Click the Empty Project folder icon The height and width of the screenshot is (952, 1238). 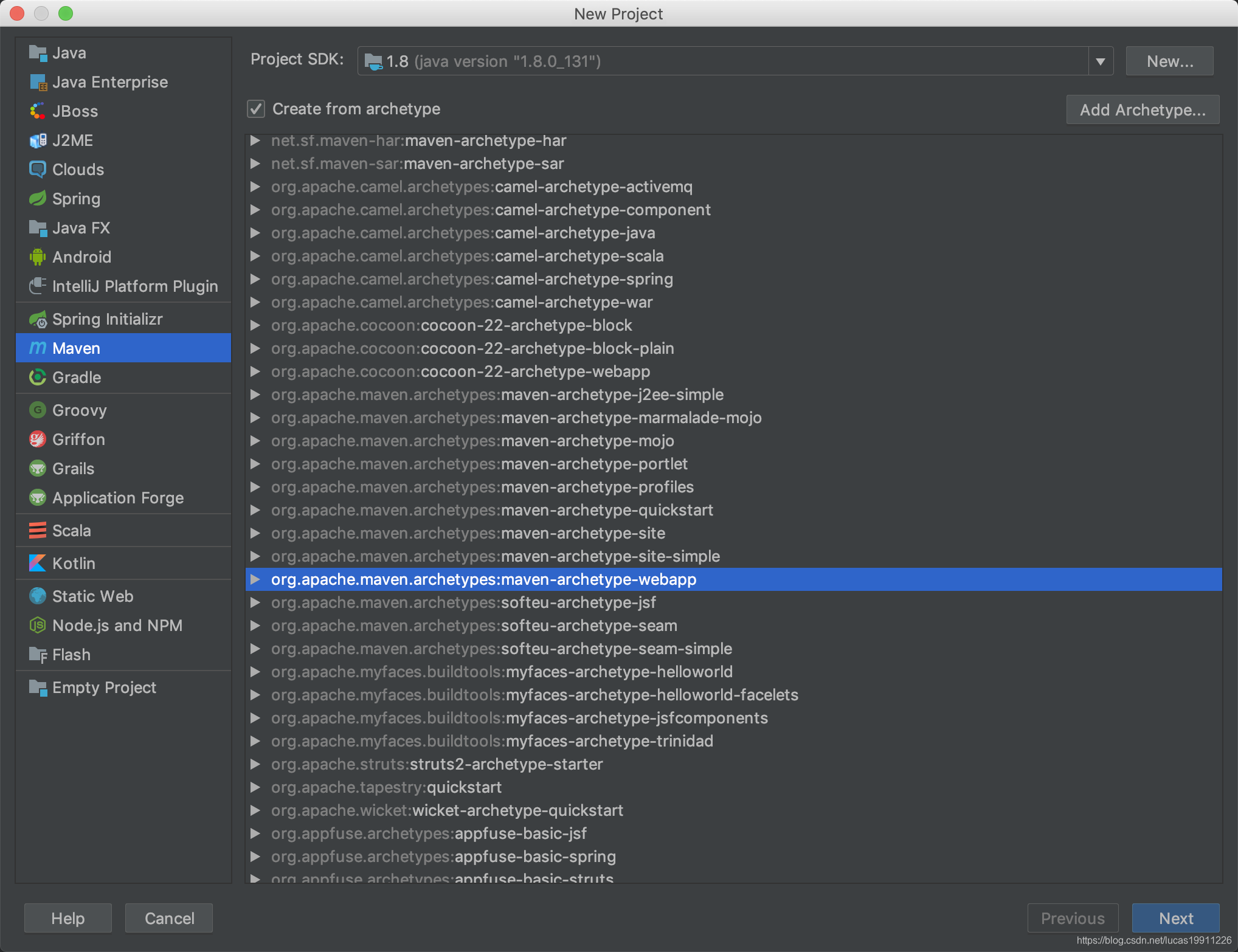coord(38,688)
